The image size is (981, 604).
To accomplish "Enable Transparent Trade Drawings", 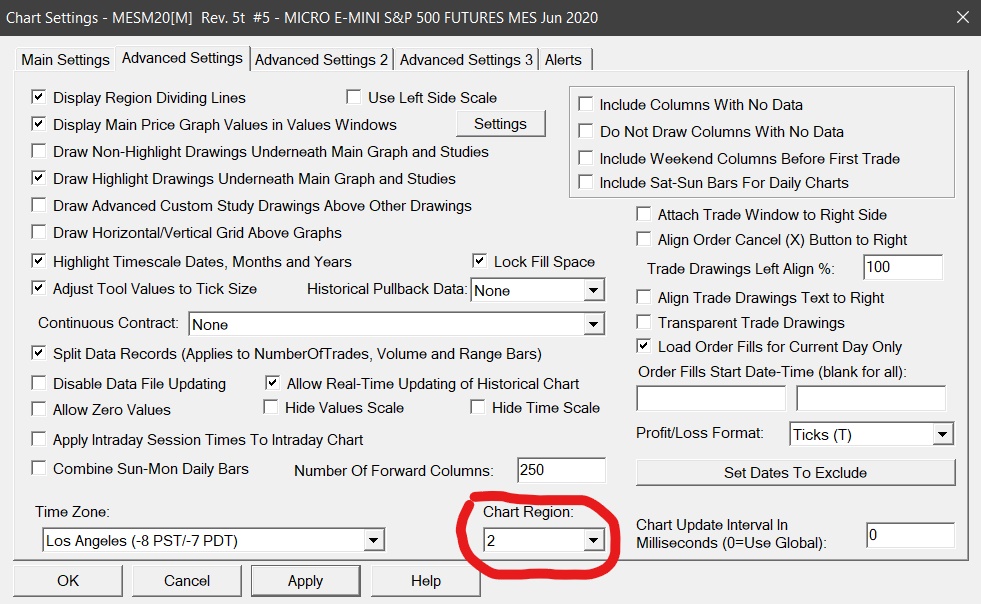I will click(x=643, y=322).
